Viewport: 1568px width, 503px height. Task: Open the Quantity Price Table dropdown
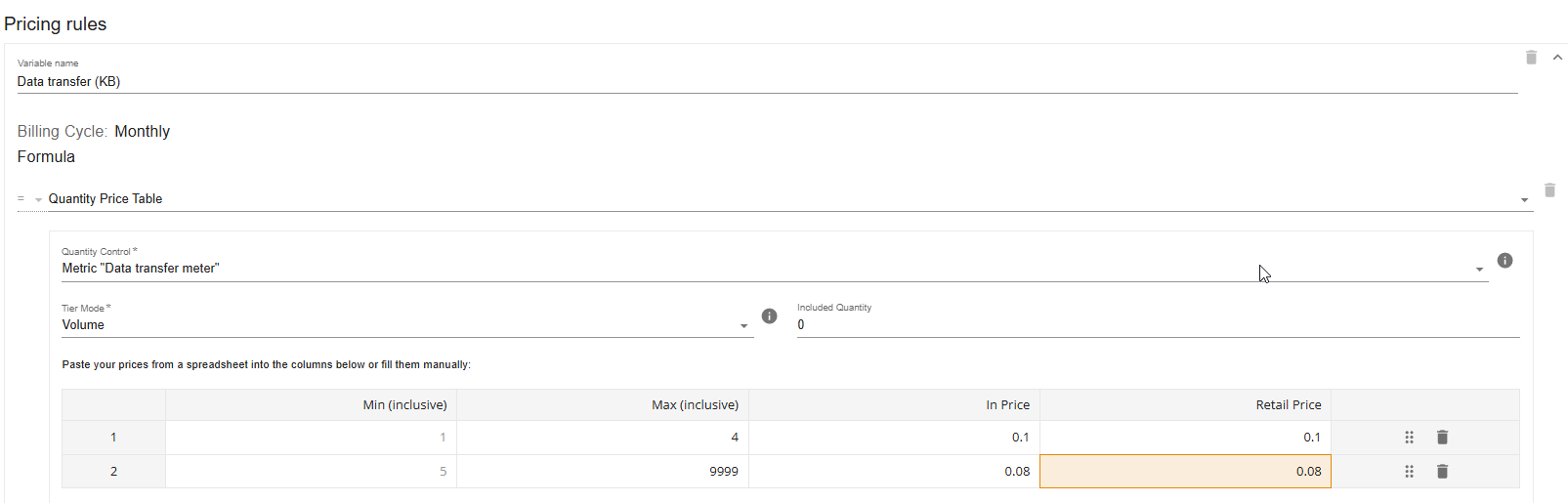790,199
